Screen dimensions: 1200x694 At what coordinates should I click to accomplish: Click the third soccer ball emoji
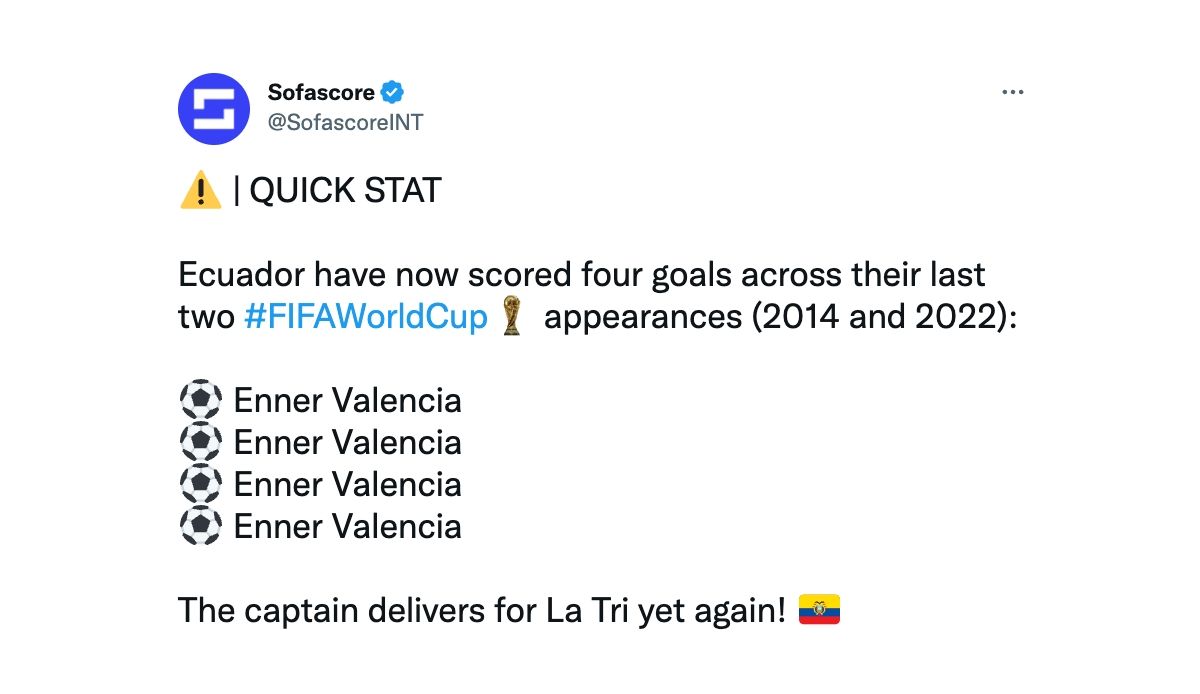(x=200, y=484)
